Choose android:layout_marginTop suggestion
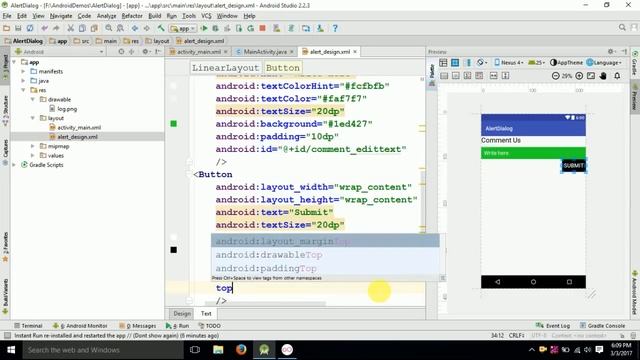640x360 pixels. tap(325, 241)
